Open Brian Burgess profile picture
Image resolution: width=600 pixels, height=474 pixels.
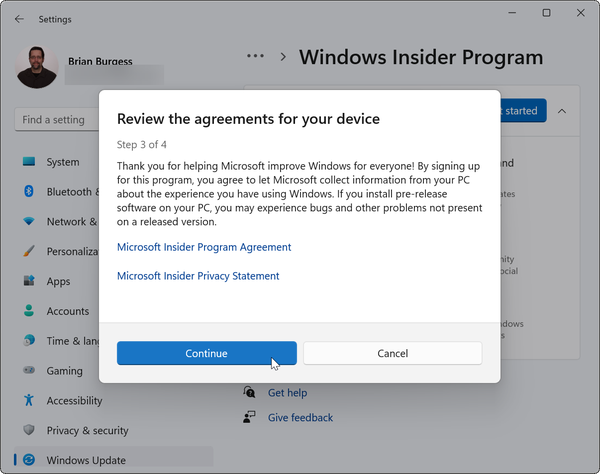pos(37,67)
